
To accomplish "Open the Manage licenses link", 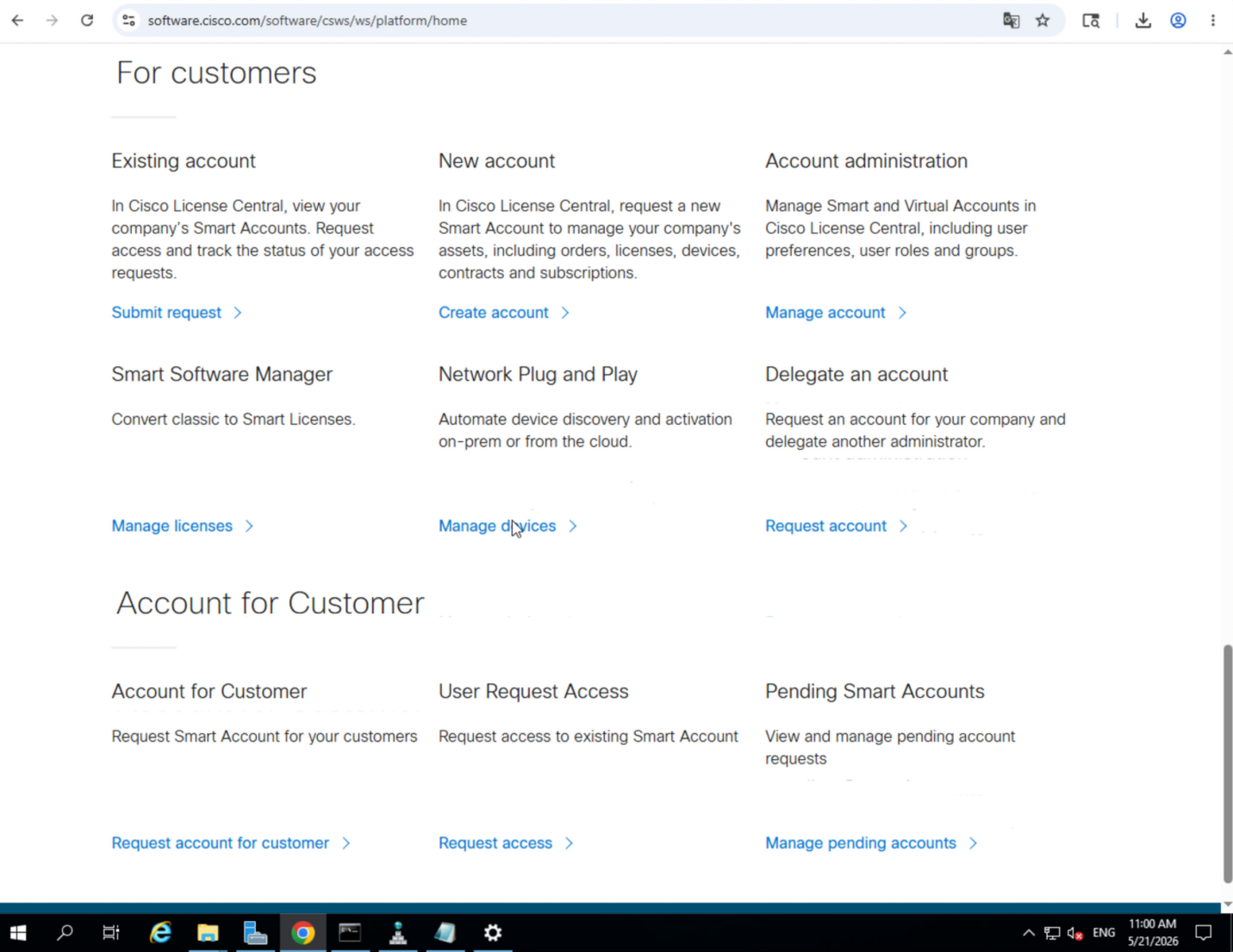I will pos(172,526).
